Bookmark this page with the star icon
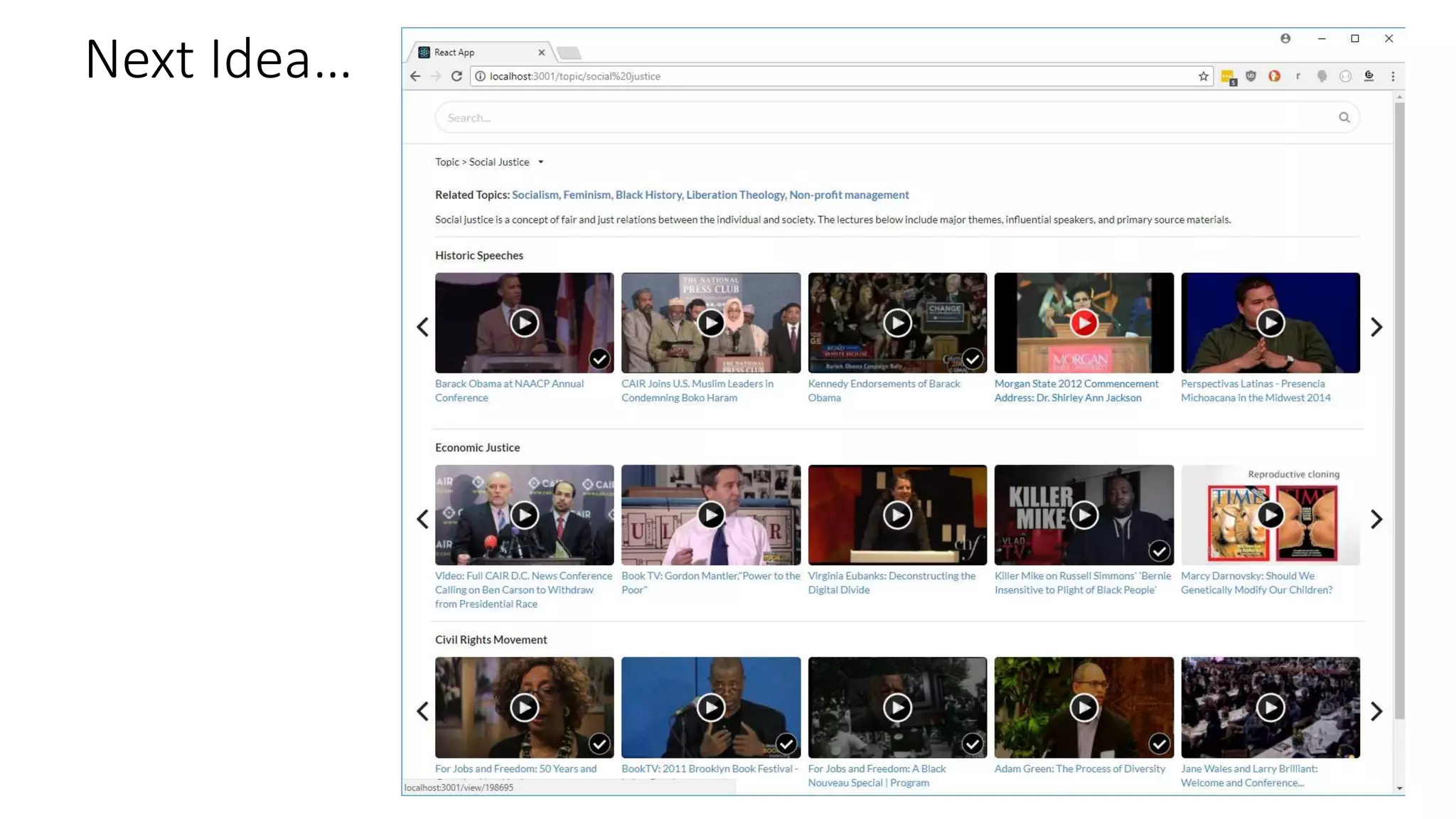 pos(1203,76)
